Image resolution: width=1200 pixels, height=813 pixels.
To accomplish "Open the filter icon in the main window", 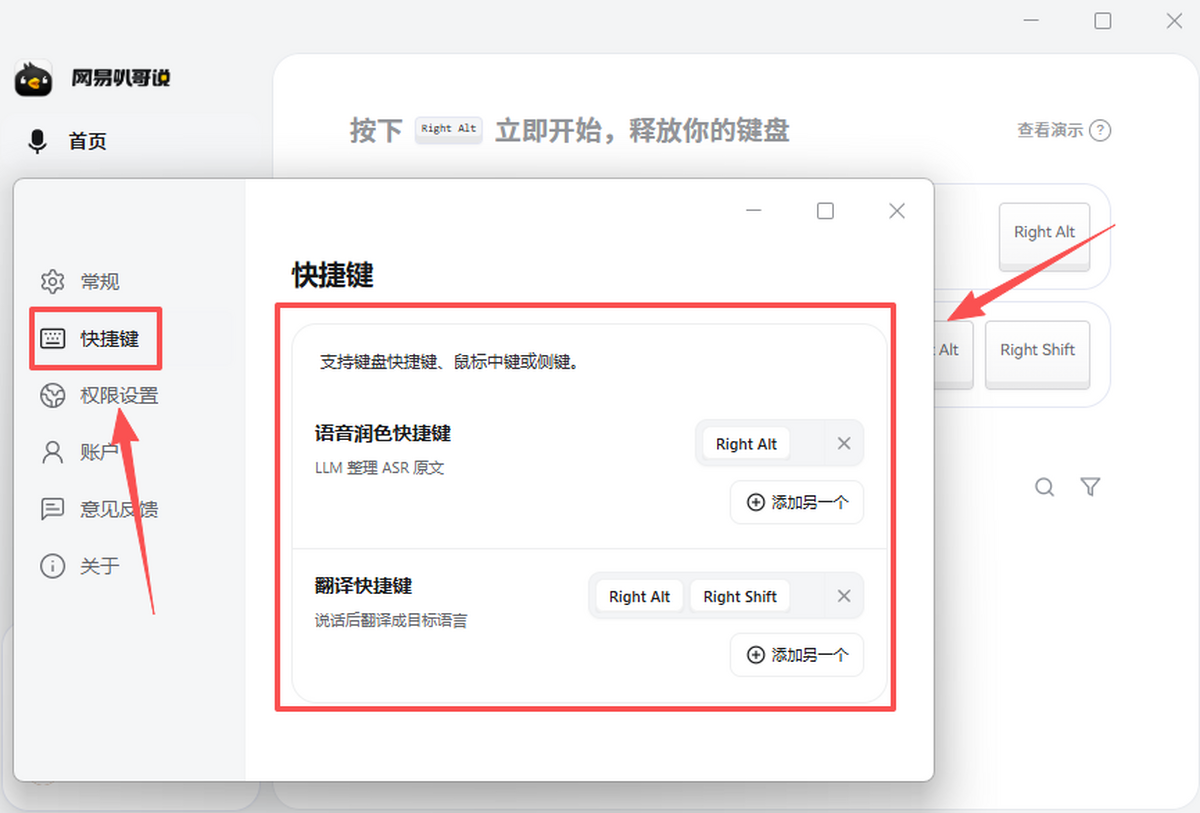I will click(x=1091, y=487).
